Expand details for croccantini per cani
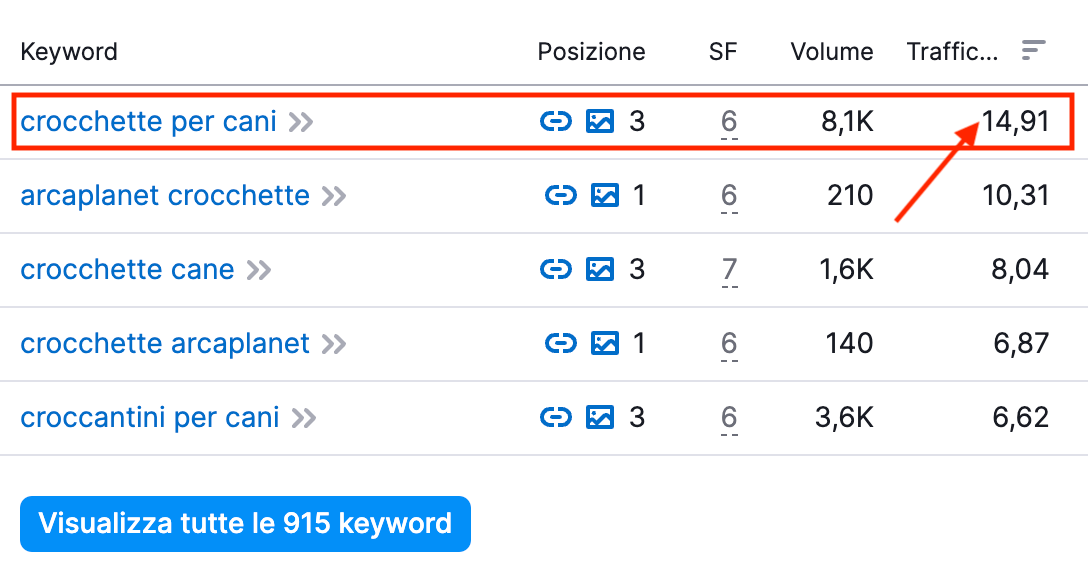1088x586 pixels. click(305, 417)
